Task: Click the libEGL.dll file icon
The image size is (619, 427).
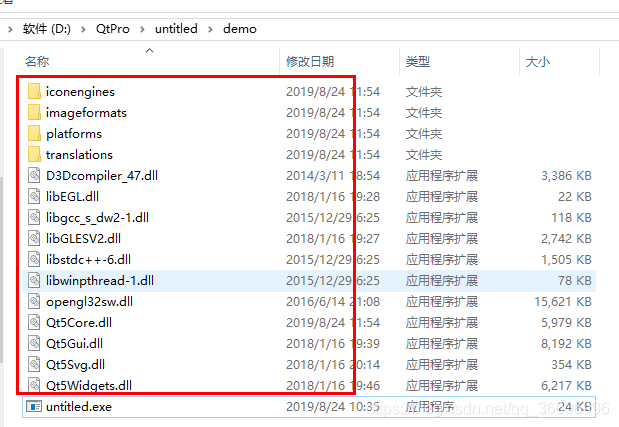Action: pyautogui.click(x=34, y=196)
